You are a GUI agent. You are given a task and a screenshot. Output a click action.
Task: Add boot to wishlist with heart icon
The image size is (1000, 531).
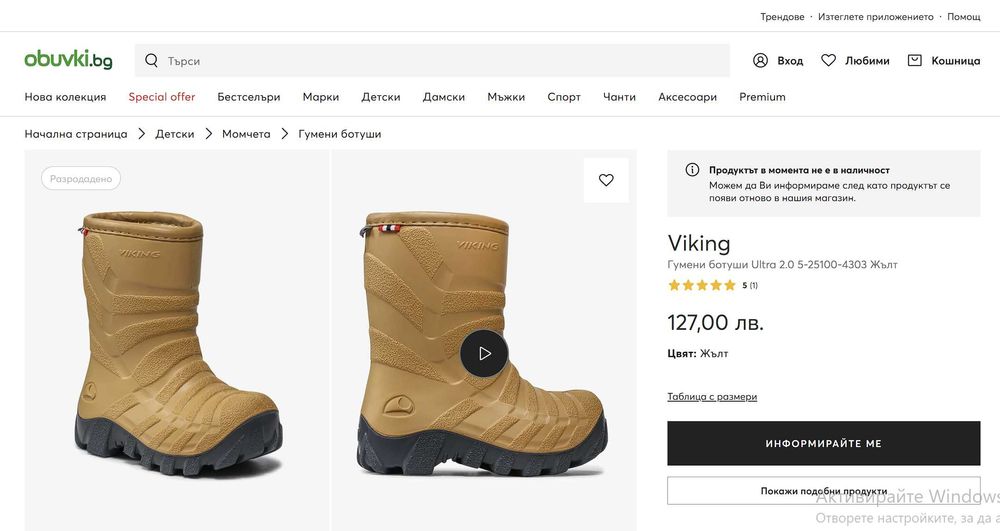point(606,180)
